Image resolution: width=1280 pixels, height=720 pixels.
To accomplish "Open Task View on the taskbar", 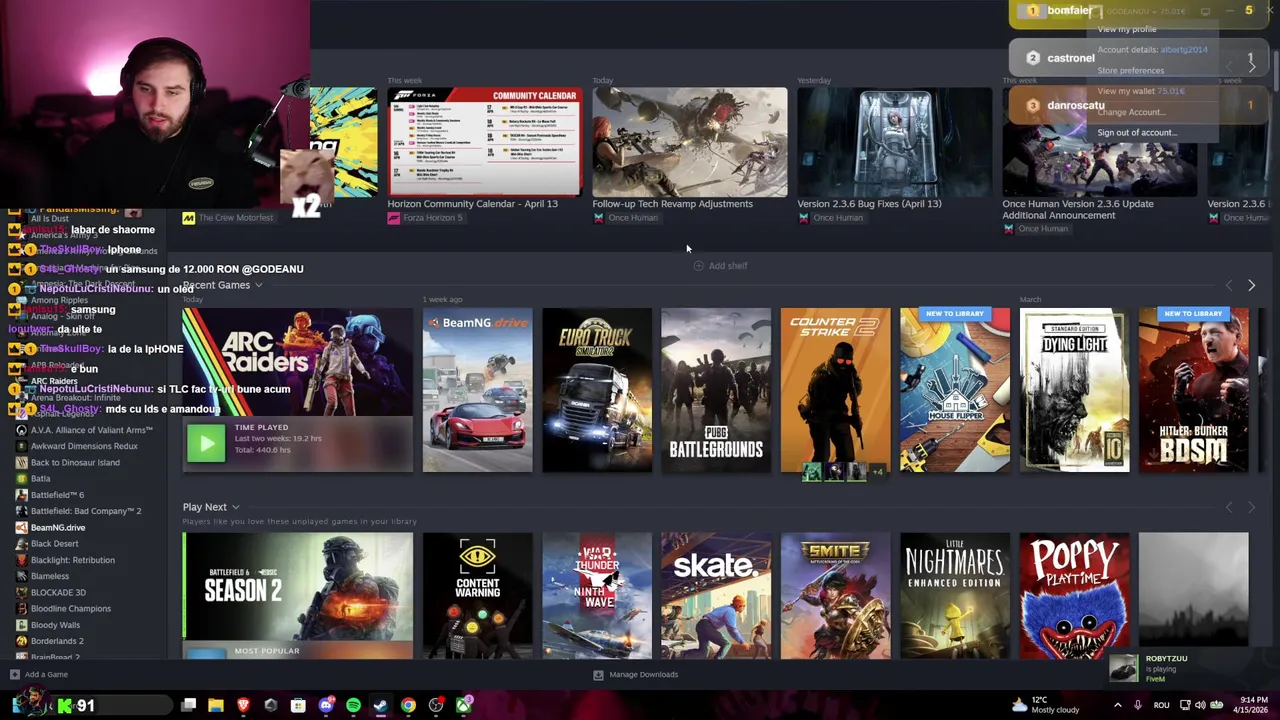I will coord(188,706).
